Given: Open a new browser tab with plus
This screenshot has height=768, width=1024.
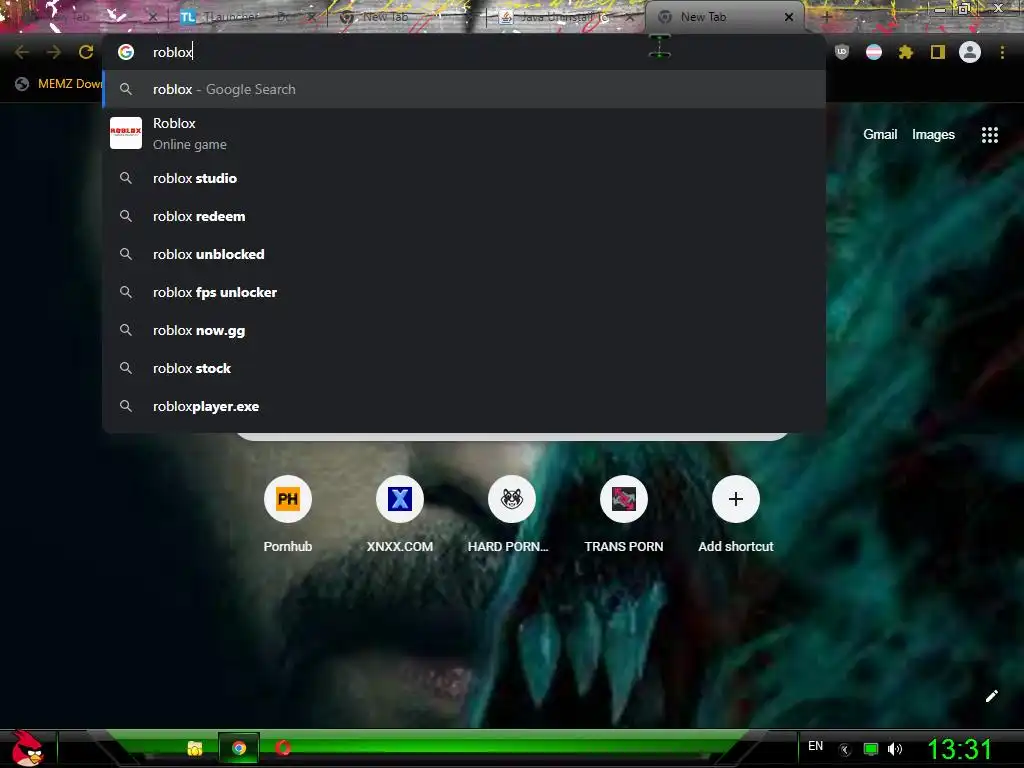Looking at the screenshot, I should pos(827,17).
